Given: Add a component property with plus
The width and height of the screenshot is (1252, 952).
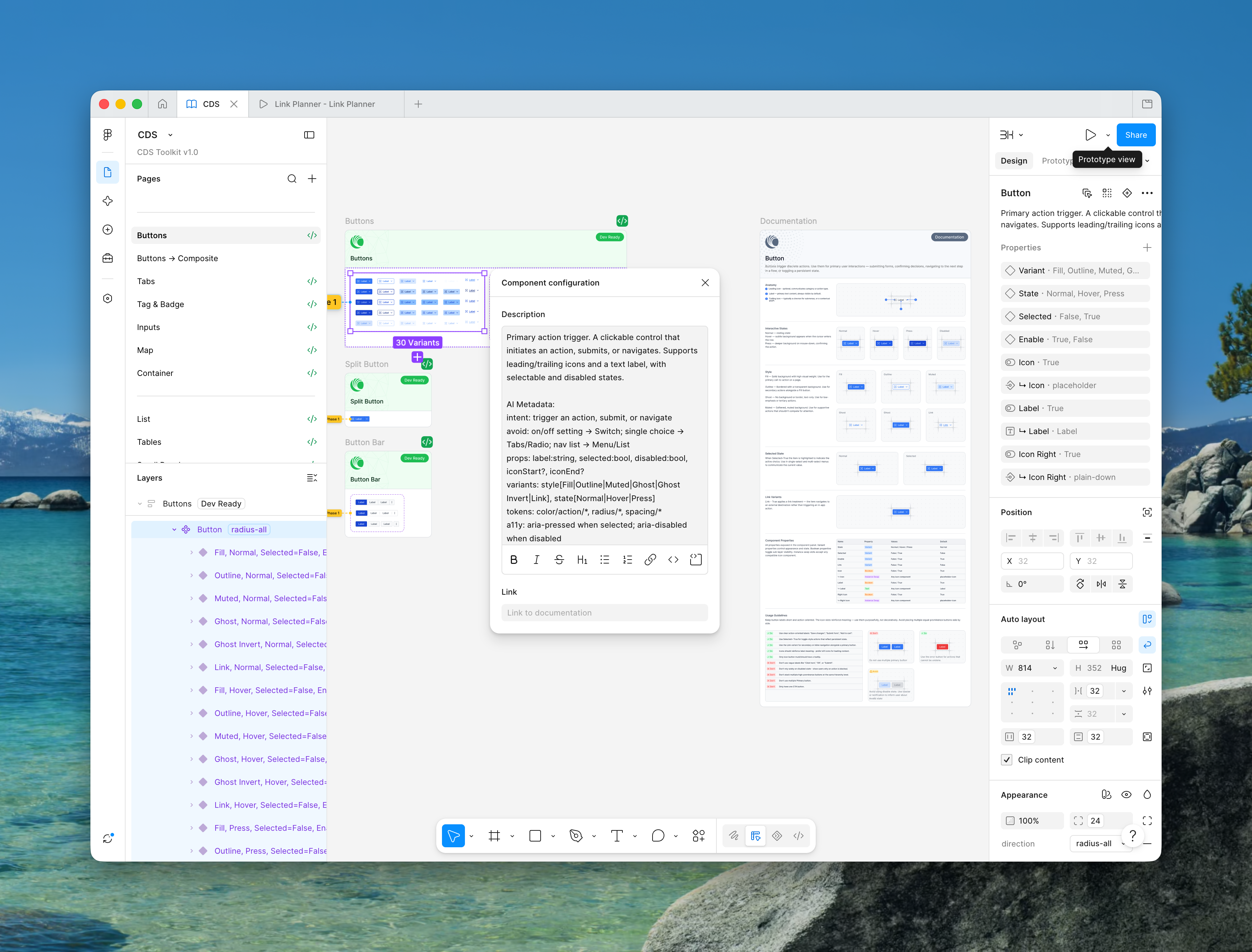Looking at the screenshot, I should coord(1147,248).
